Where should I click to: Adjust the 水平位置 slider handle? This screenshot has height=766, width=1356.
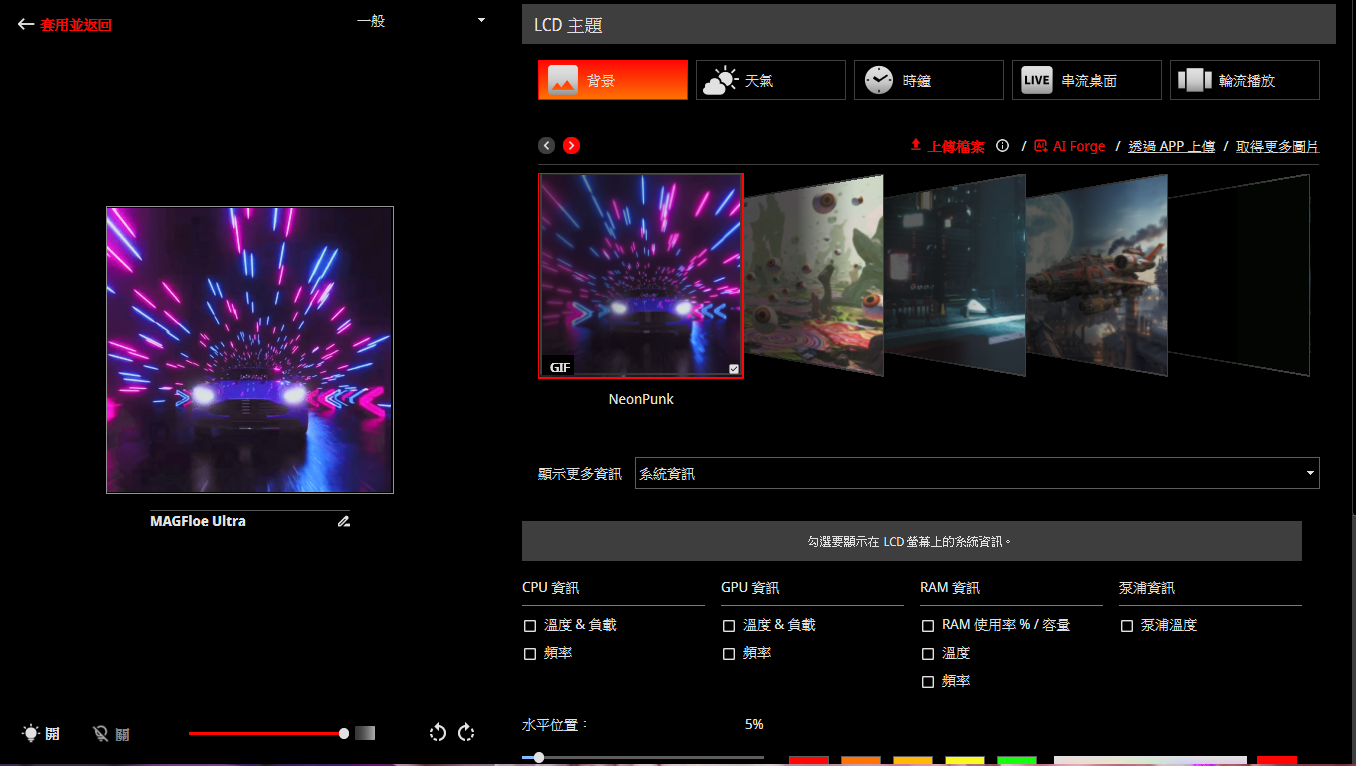(x=539, y=757)
